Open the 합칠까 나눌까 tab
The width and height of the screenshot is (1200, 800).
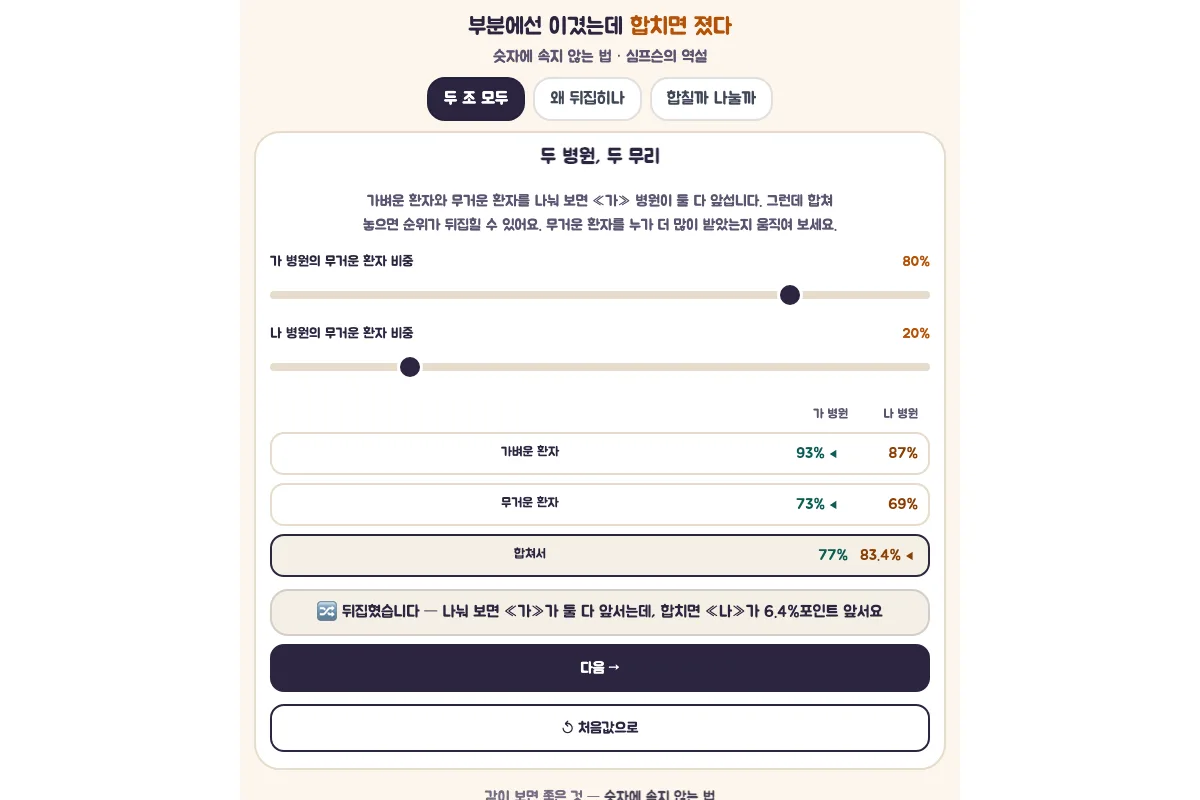711,99
